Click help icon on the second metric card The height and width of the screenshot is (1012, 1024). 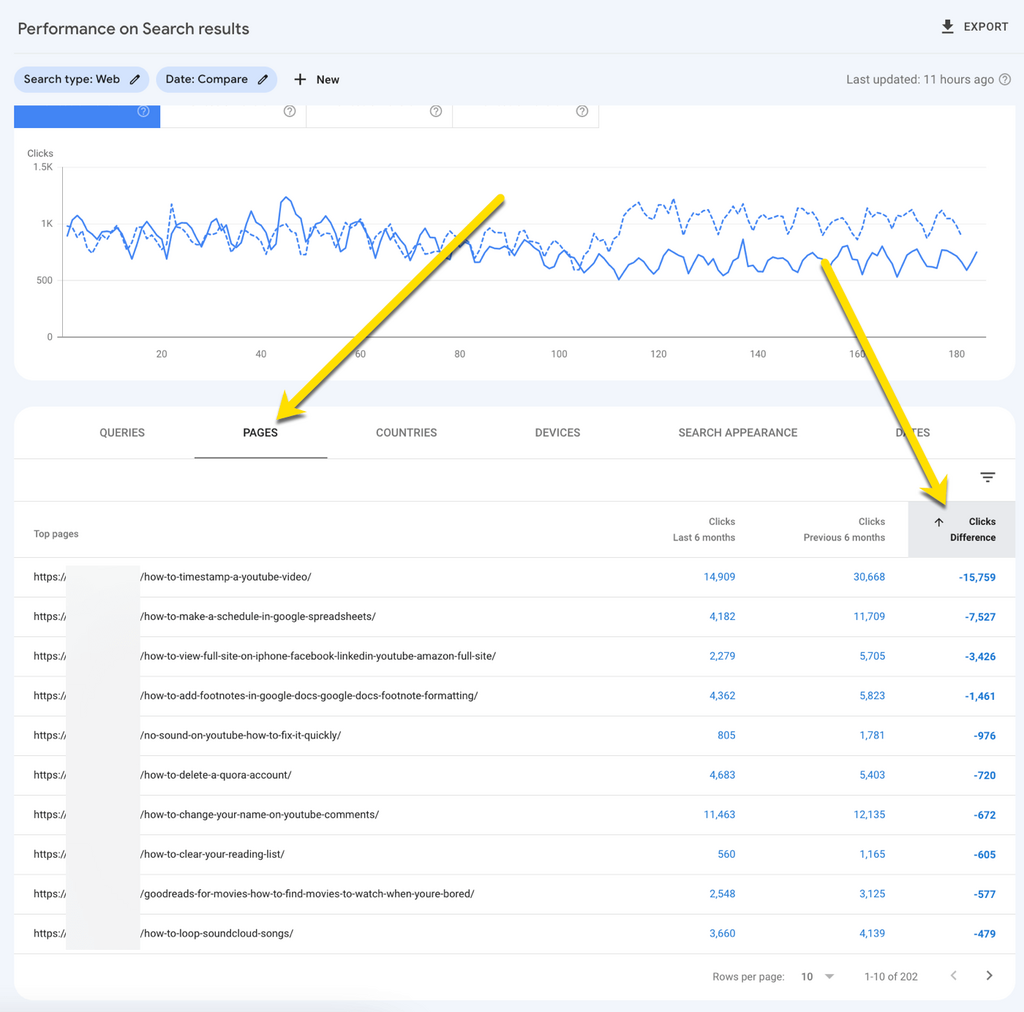(x=289, y=111)
